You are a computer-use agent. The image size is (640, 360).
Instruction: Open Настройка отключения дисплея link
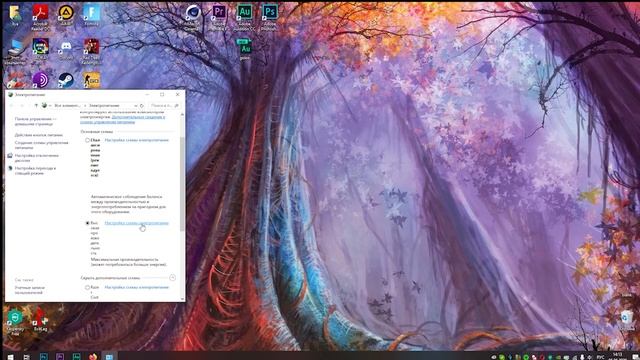pos(36,158)
